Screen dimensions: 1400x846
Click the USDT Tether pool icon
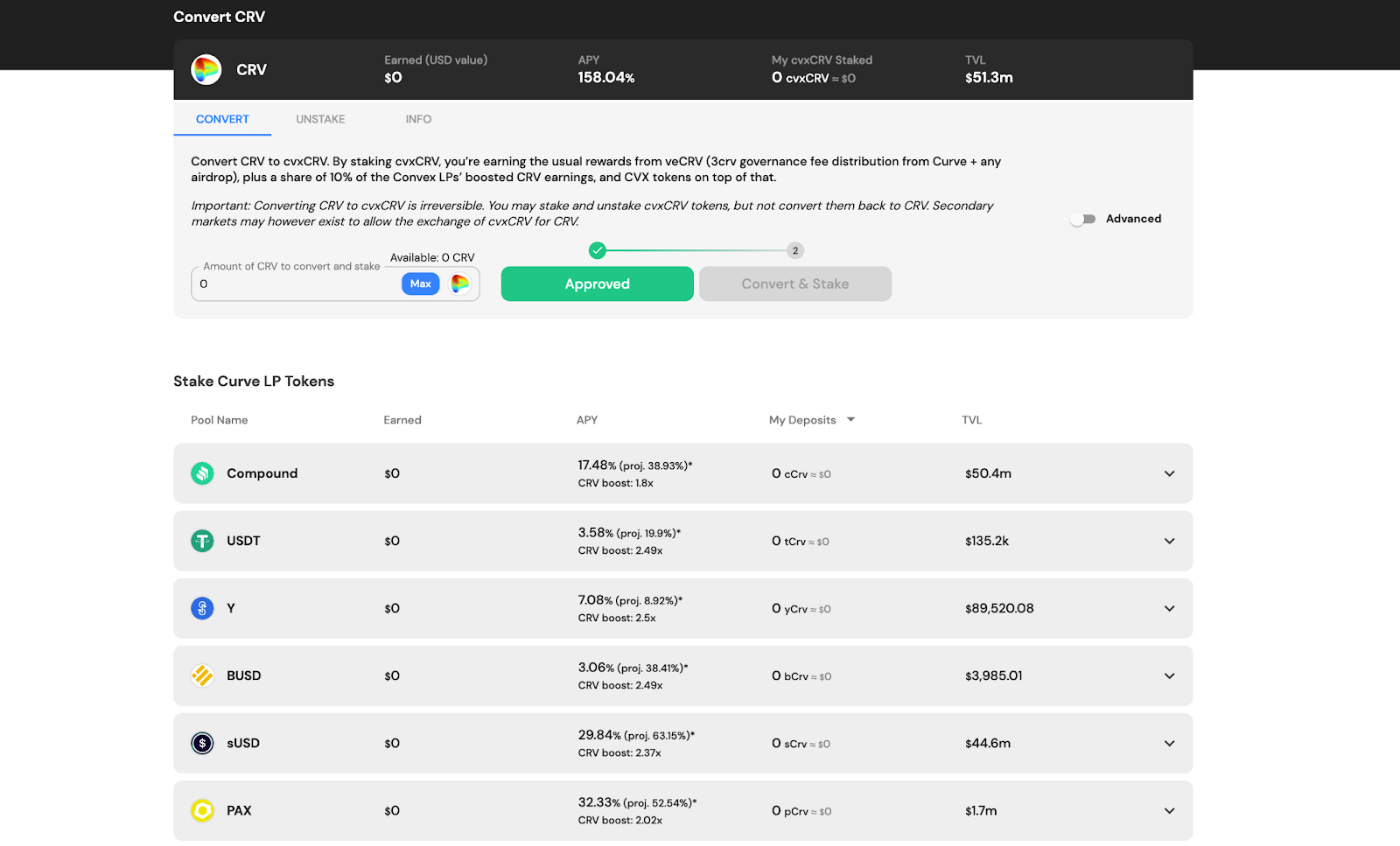[203, 541]
